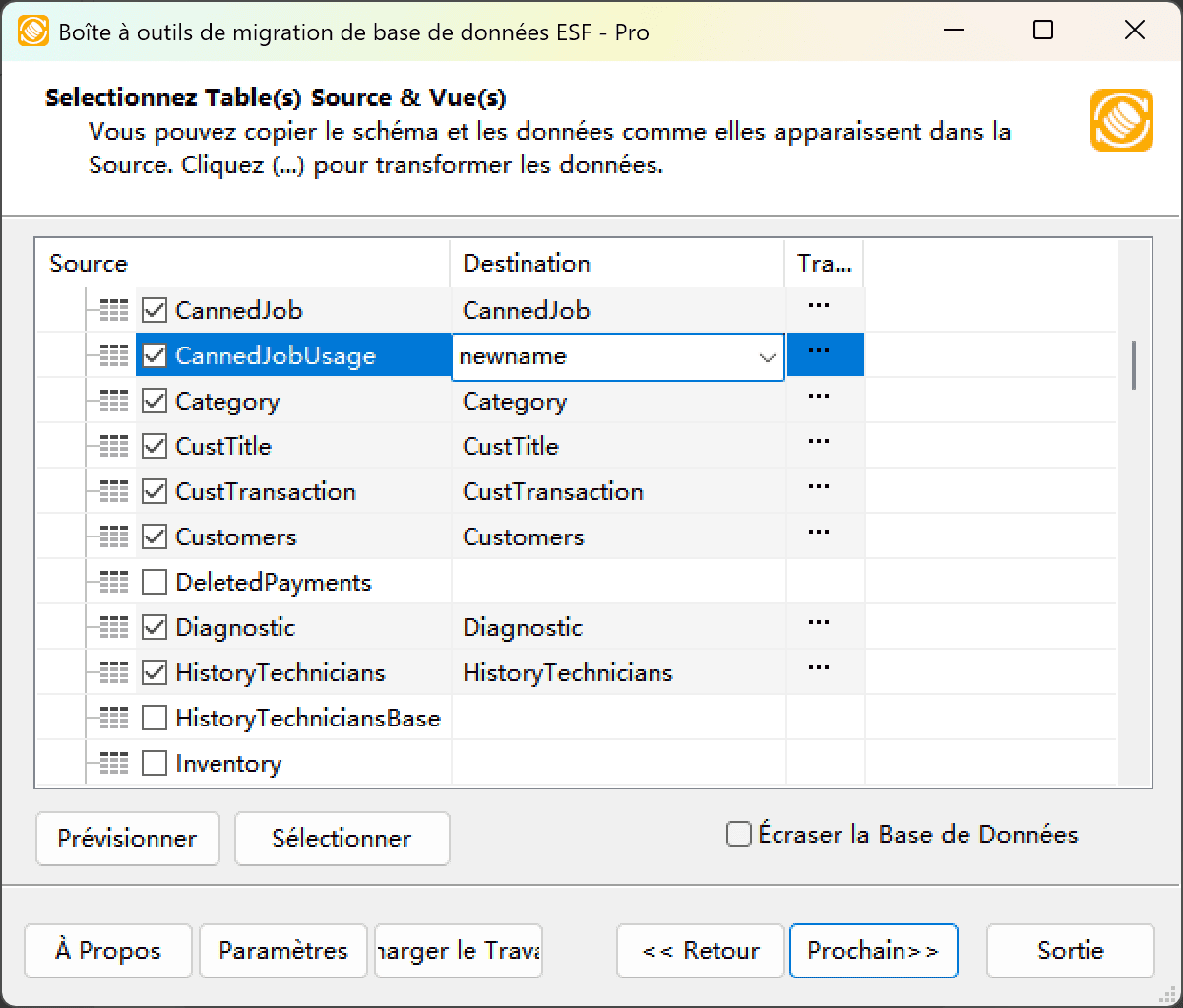The width and height of the screenshot is (1183, 1008).
Task: Click the table icon beside Inventory
Action: point(114,763)
